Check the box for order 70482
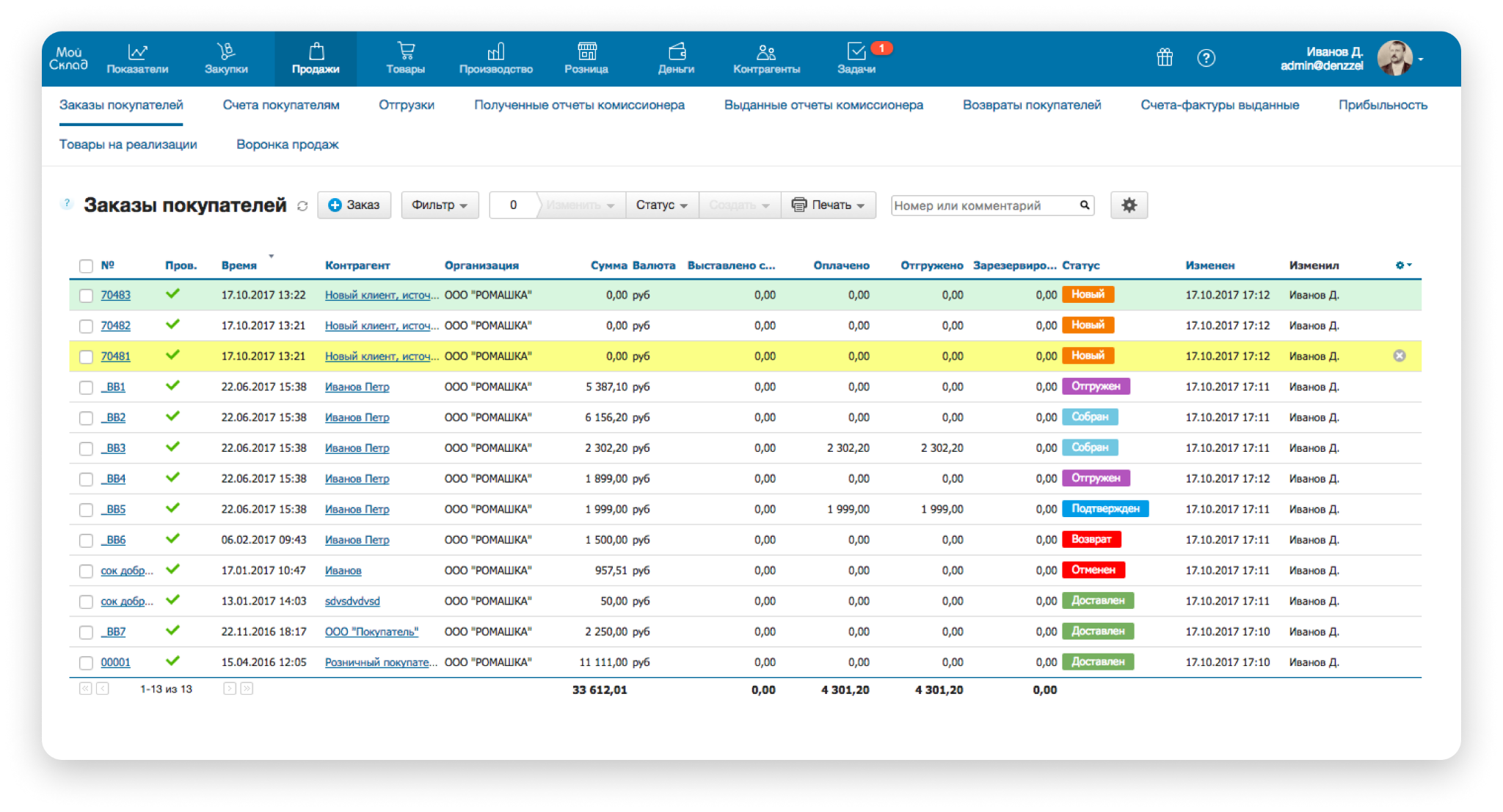 coord(86,326)
